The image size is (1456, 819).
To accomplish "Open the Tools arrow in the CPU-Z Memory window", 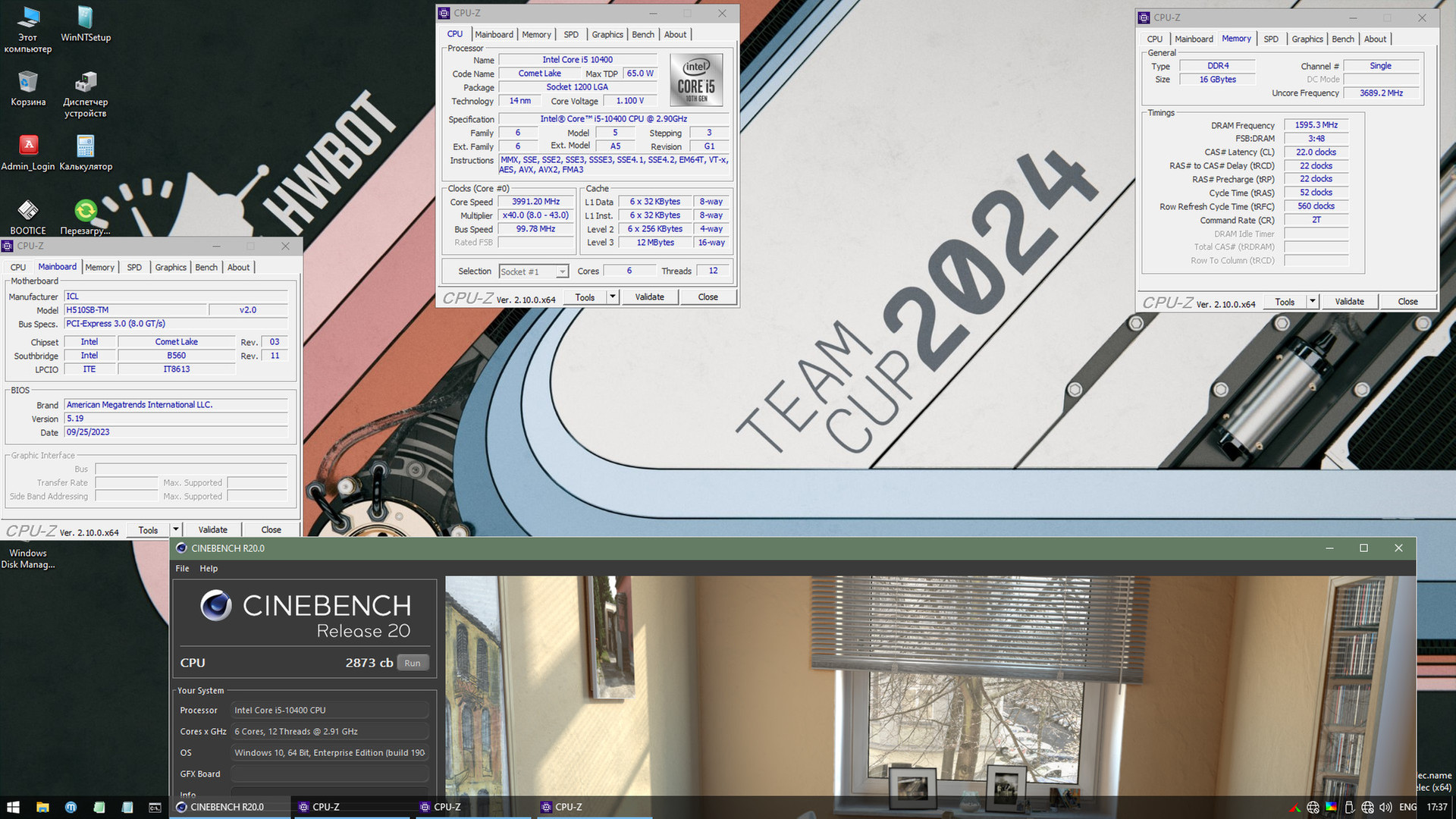I will pyautogui.click(x=1312, y=302).
